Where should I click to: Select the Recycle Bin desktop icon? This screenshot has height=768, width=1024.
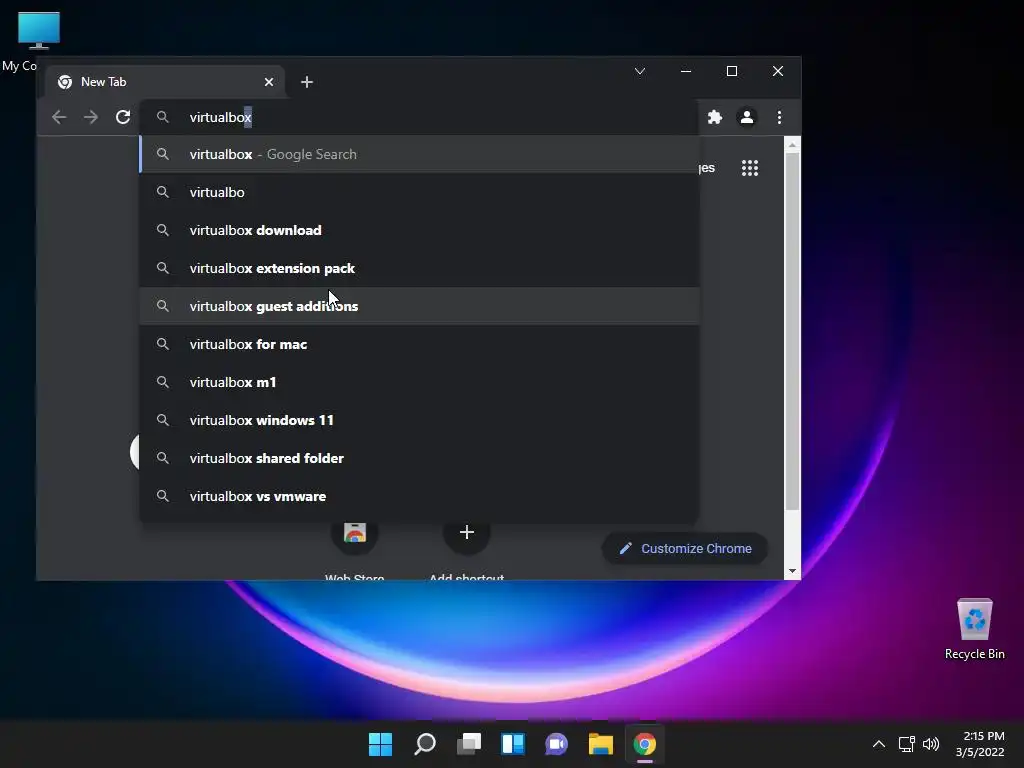(974, 629)
